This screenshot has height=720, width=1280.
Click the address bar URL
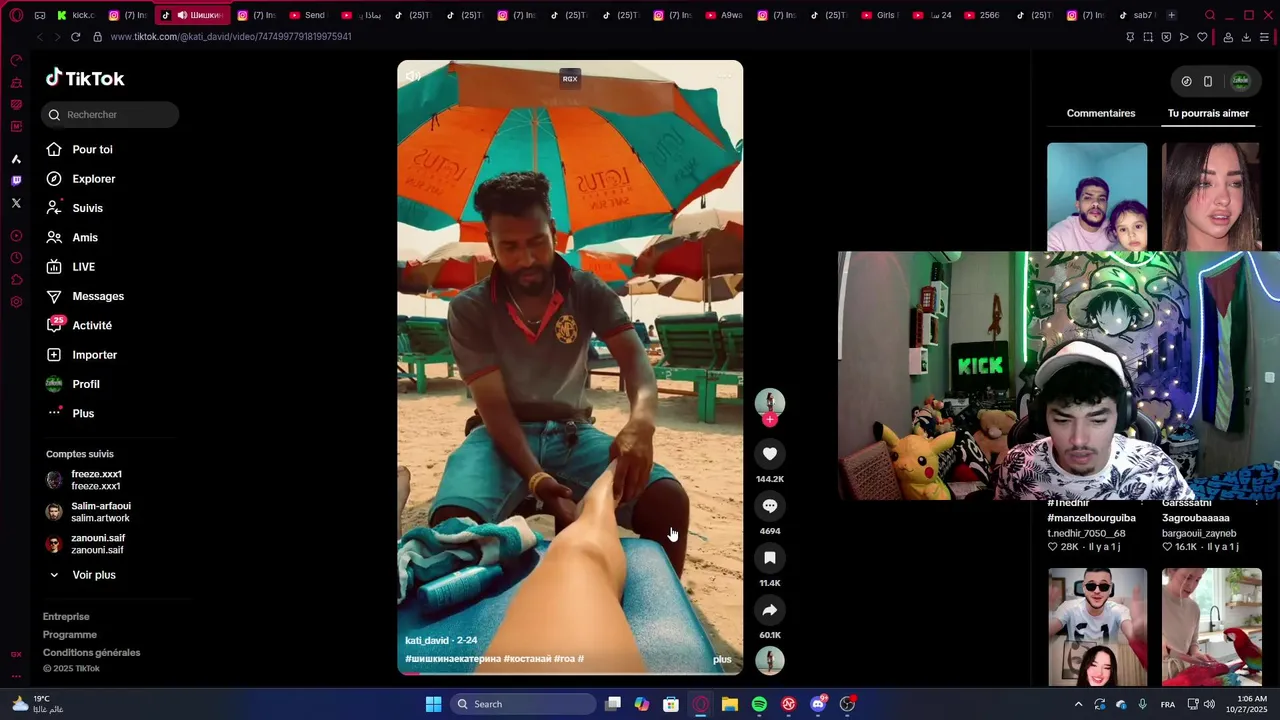coord(231,37)
